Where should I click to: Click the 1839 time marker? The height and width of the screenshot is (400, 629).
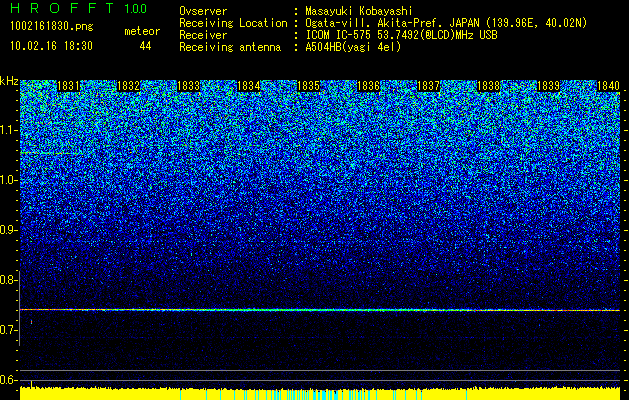[548, 86]
